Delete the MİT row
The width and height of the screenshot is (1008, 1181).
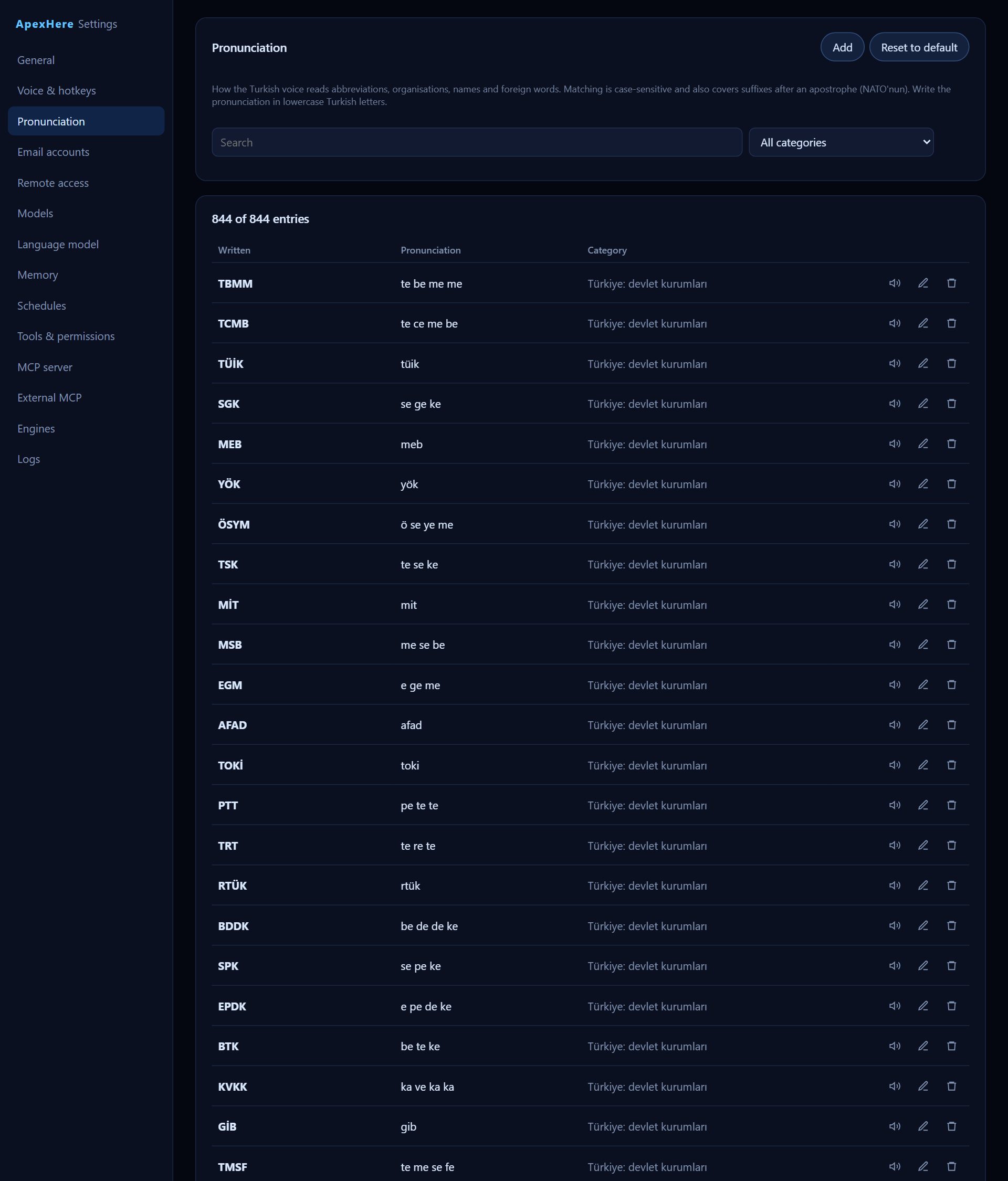(x=951, y=604)
